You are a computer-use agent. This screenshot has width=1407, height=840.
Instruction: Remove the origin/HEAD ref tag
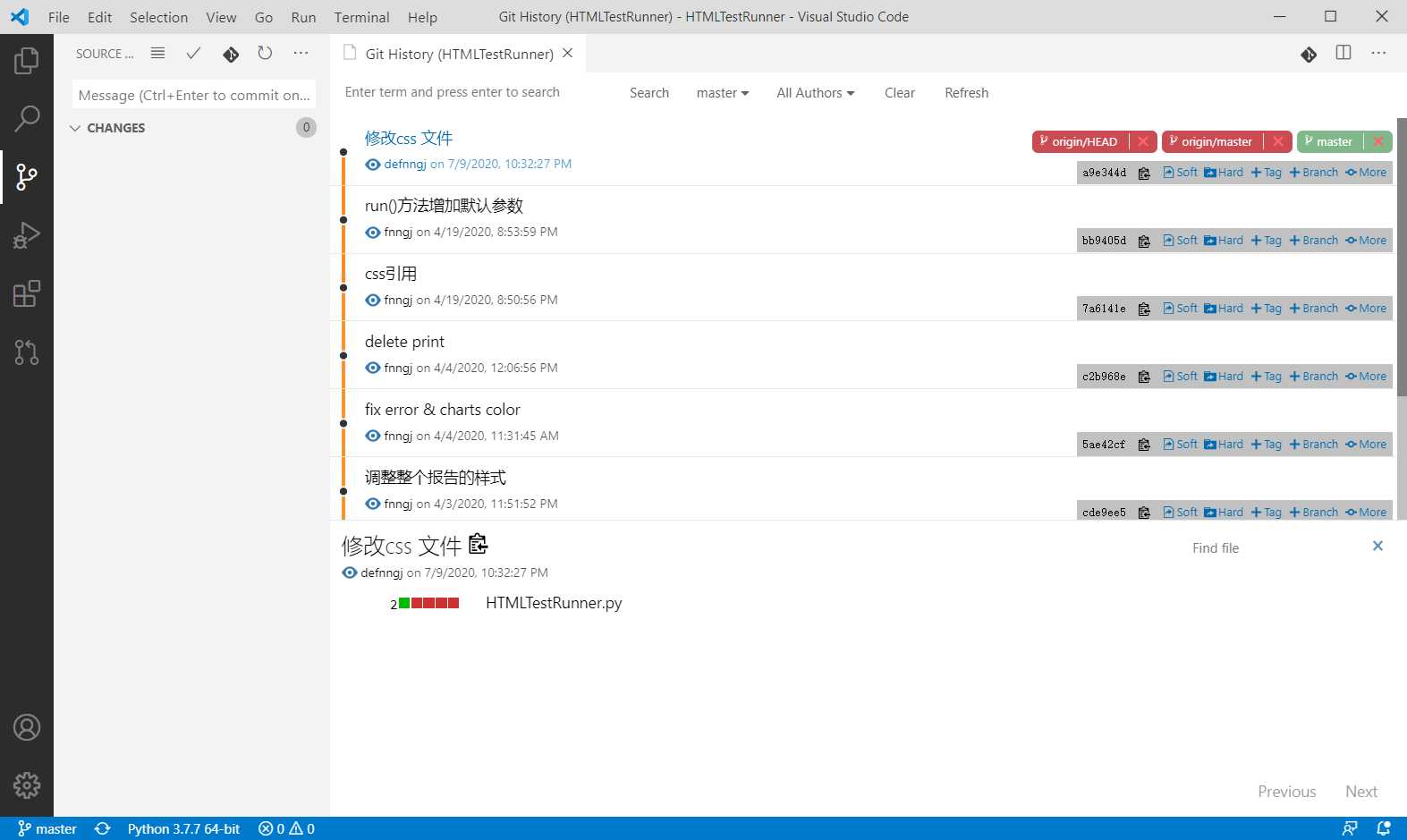1143,141
